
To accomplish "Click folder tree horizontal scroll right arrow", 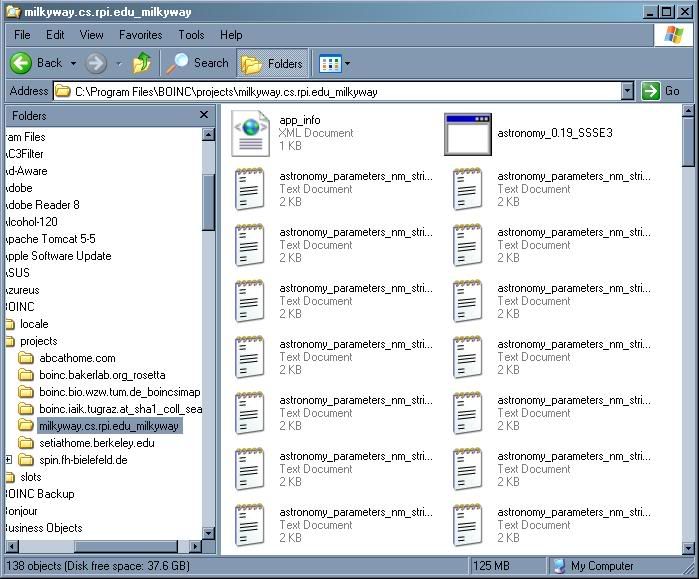I will [x=195, y=546].
